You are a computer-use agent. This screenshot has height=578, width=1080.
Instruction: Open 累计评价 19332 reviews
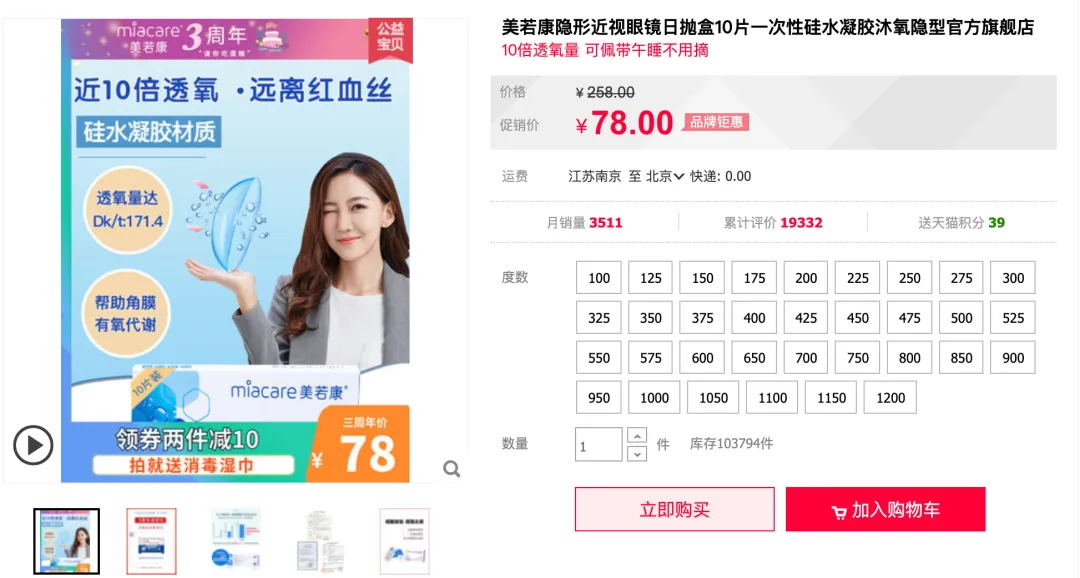point(773,223)
